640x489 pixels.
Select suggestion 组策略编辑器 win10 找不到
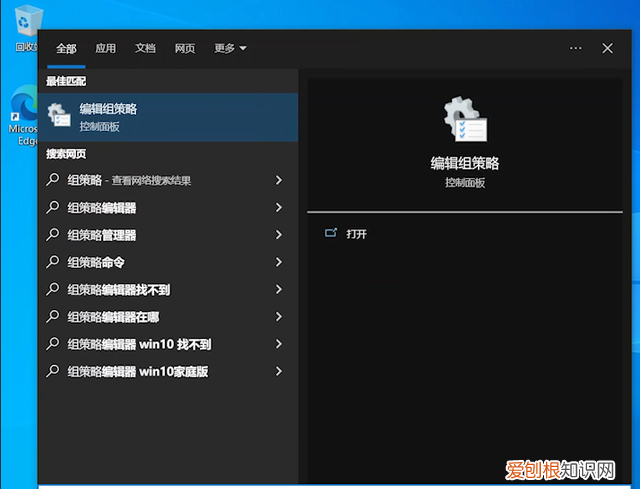[x=168, y=344]
